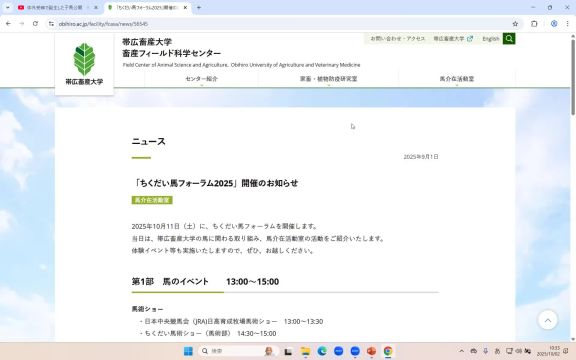Viewport: 576px width, 360px height.
Task: Open a new browser tab
Action: pyautogui.click(x=199, y=7)
